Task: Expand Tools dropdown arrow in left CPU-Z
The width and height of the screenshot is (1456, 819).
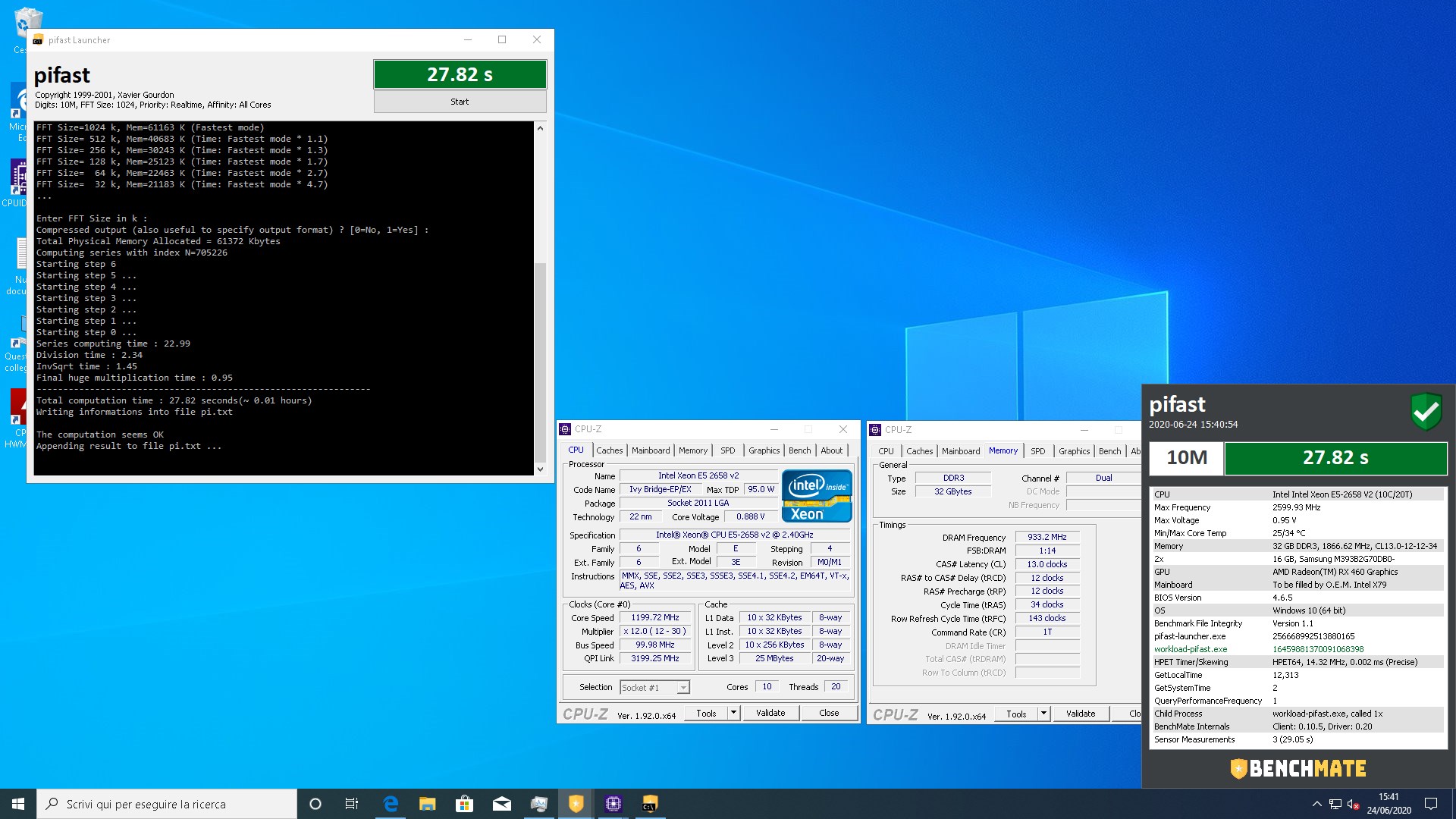Action: point(733,714)
